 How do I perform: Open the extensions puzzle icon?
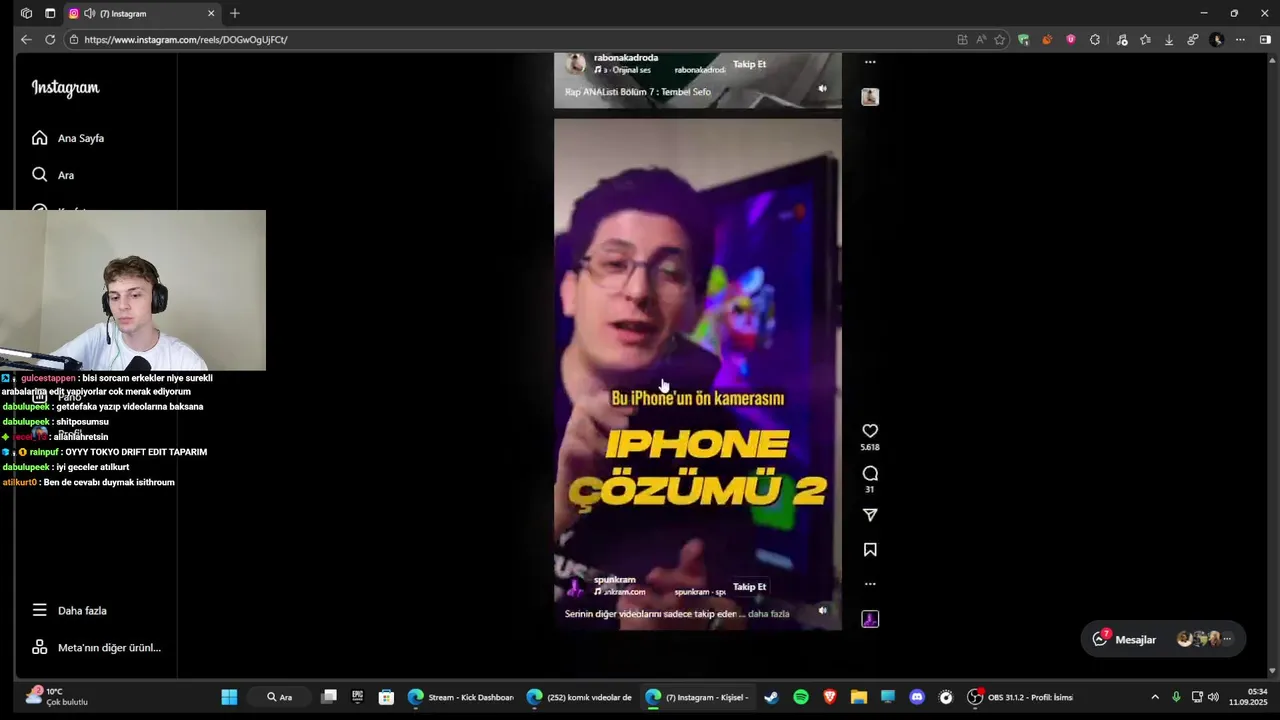click(x=1095, y=40)
